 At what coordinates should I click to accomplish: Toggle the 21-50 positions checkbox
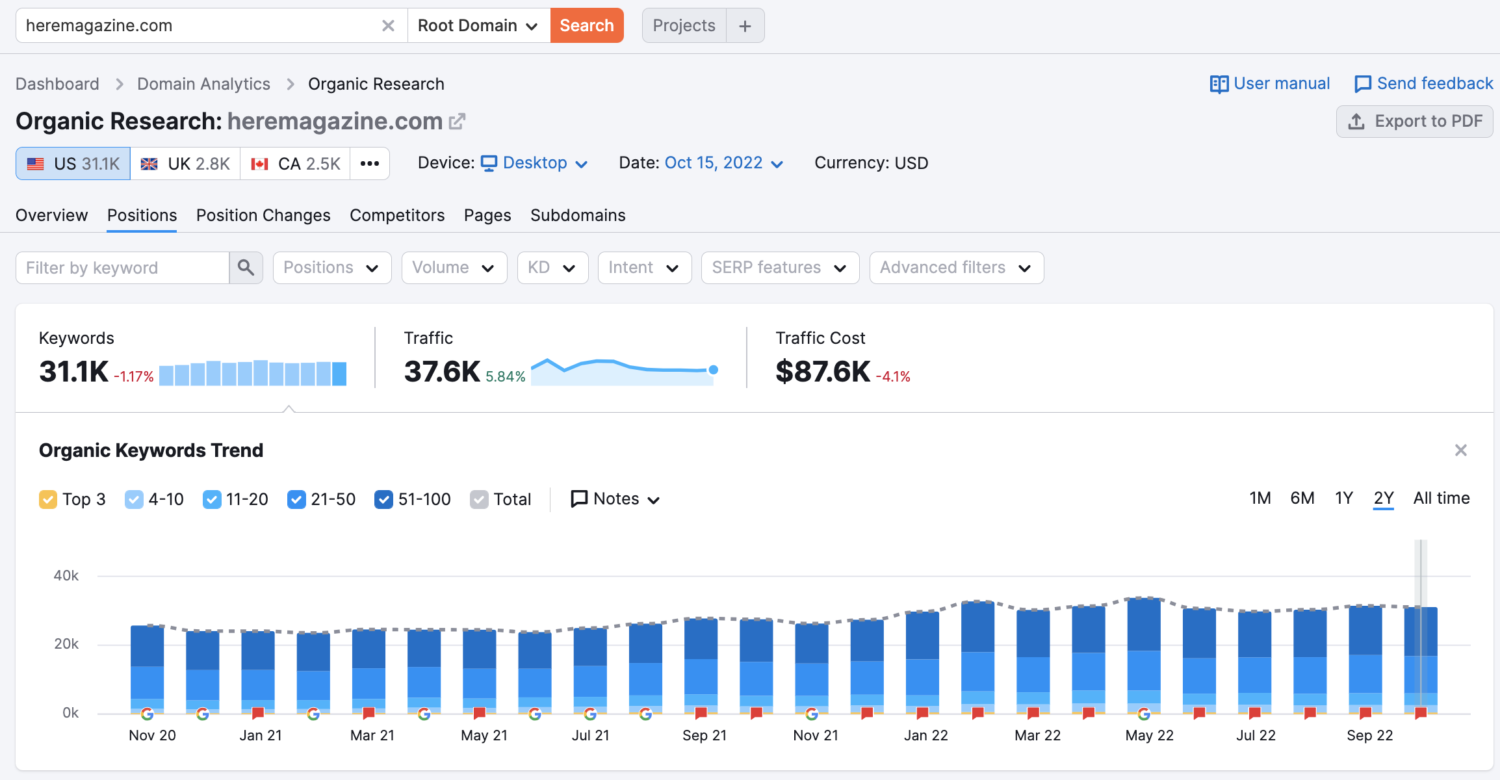click(296, 499)
